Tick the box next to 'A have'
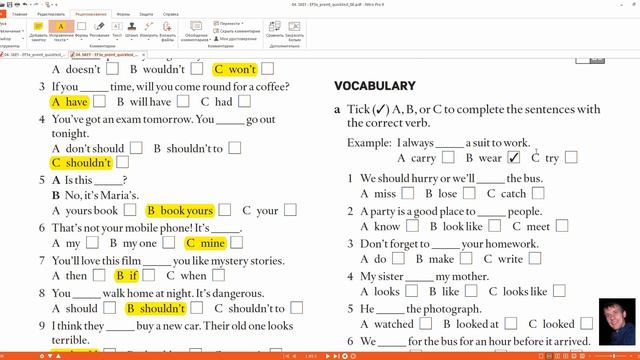This screenshot has height=360, width=640. click(99, 101)
